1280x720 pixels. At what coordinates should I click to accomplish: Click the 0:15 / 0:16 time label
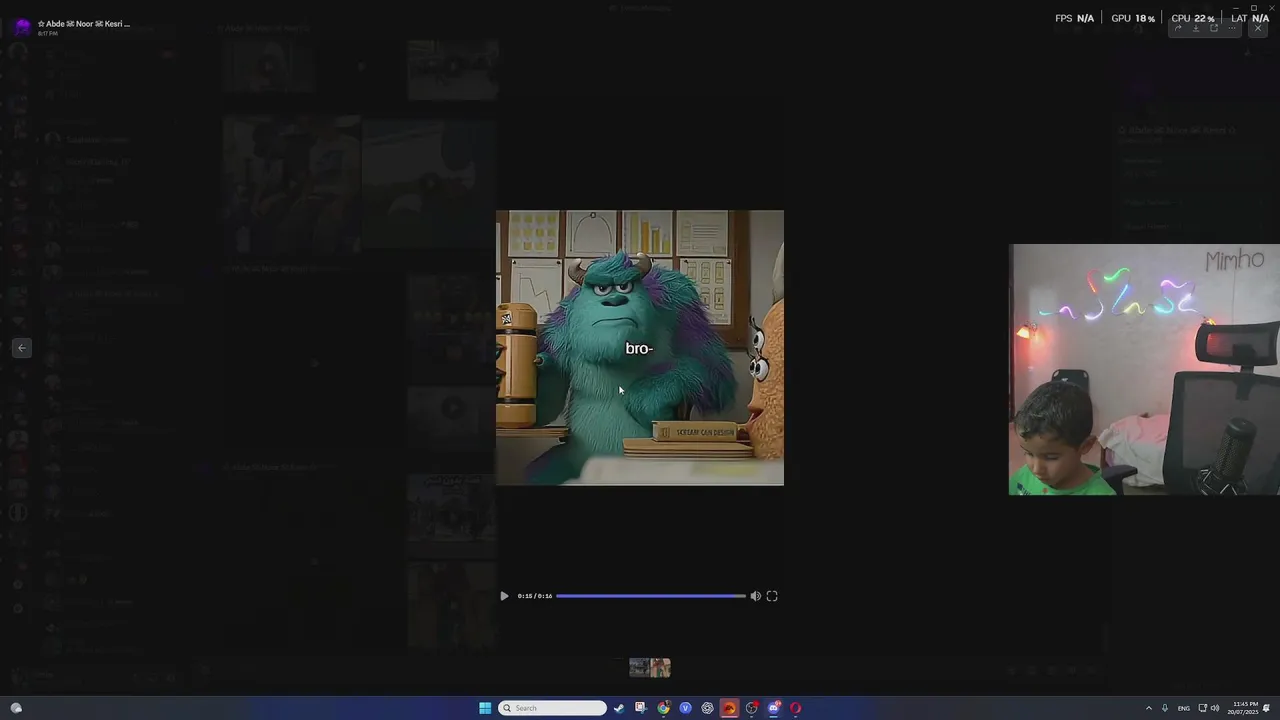click(x=534, y=596)
